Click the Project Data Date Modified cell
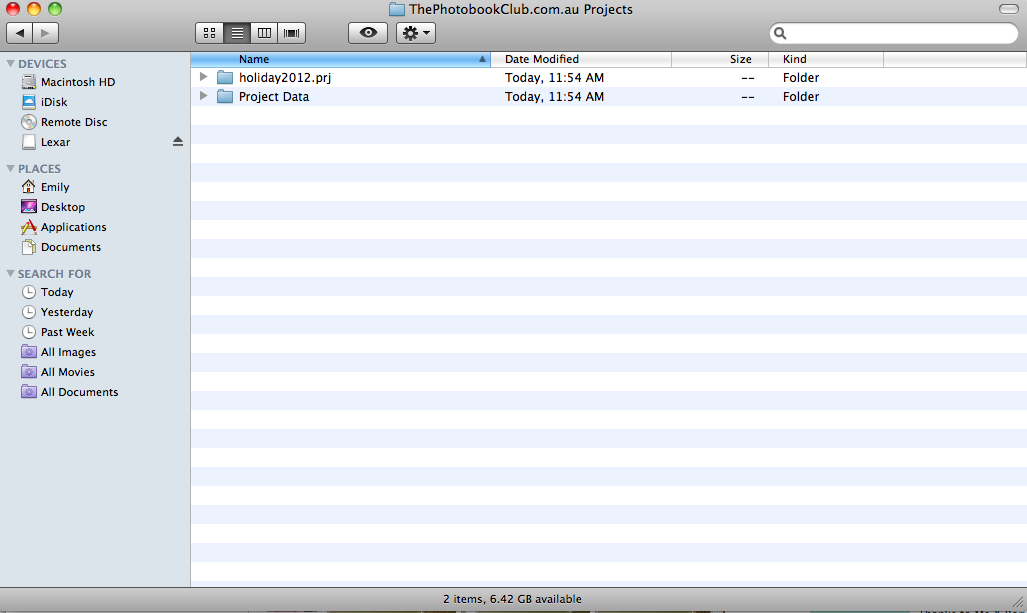 (x=554, y=96)
